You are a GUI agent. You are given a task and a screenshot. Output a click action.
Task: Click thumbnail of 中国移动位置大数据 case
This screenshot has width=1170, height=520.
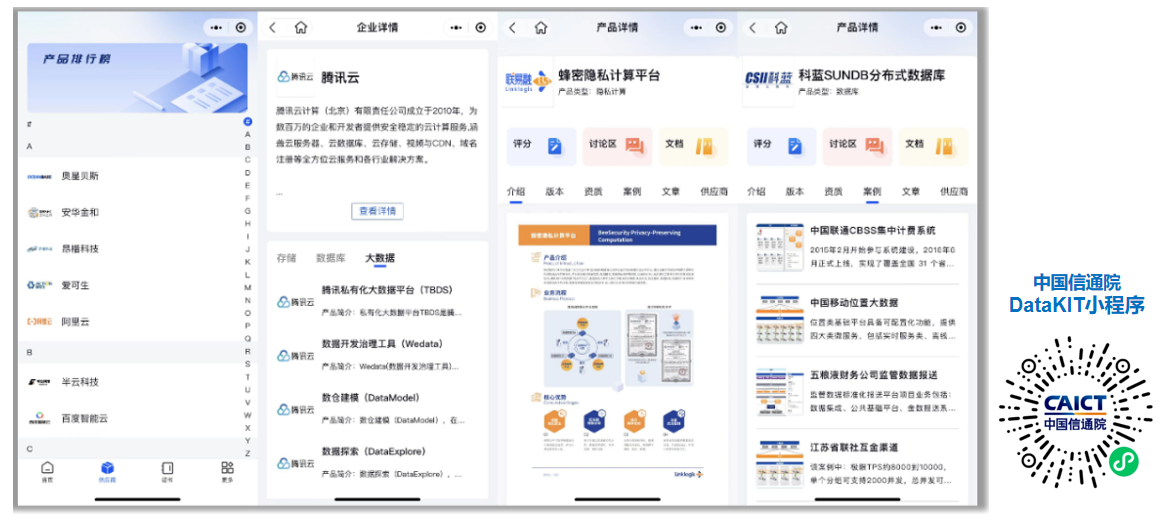pos(779,319)
